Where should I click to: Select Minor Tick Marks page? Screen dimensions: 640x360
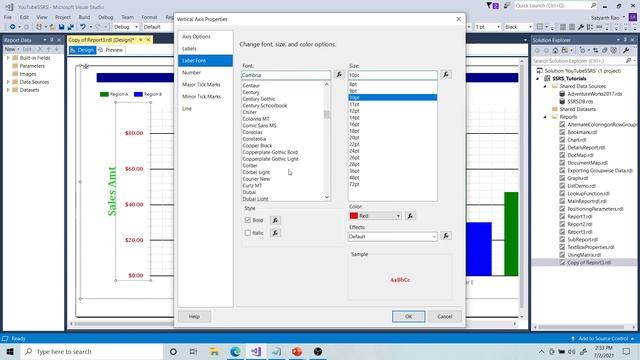coord(205,96)
